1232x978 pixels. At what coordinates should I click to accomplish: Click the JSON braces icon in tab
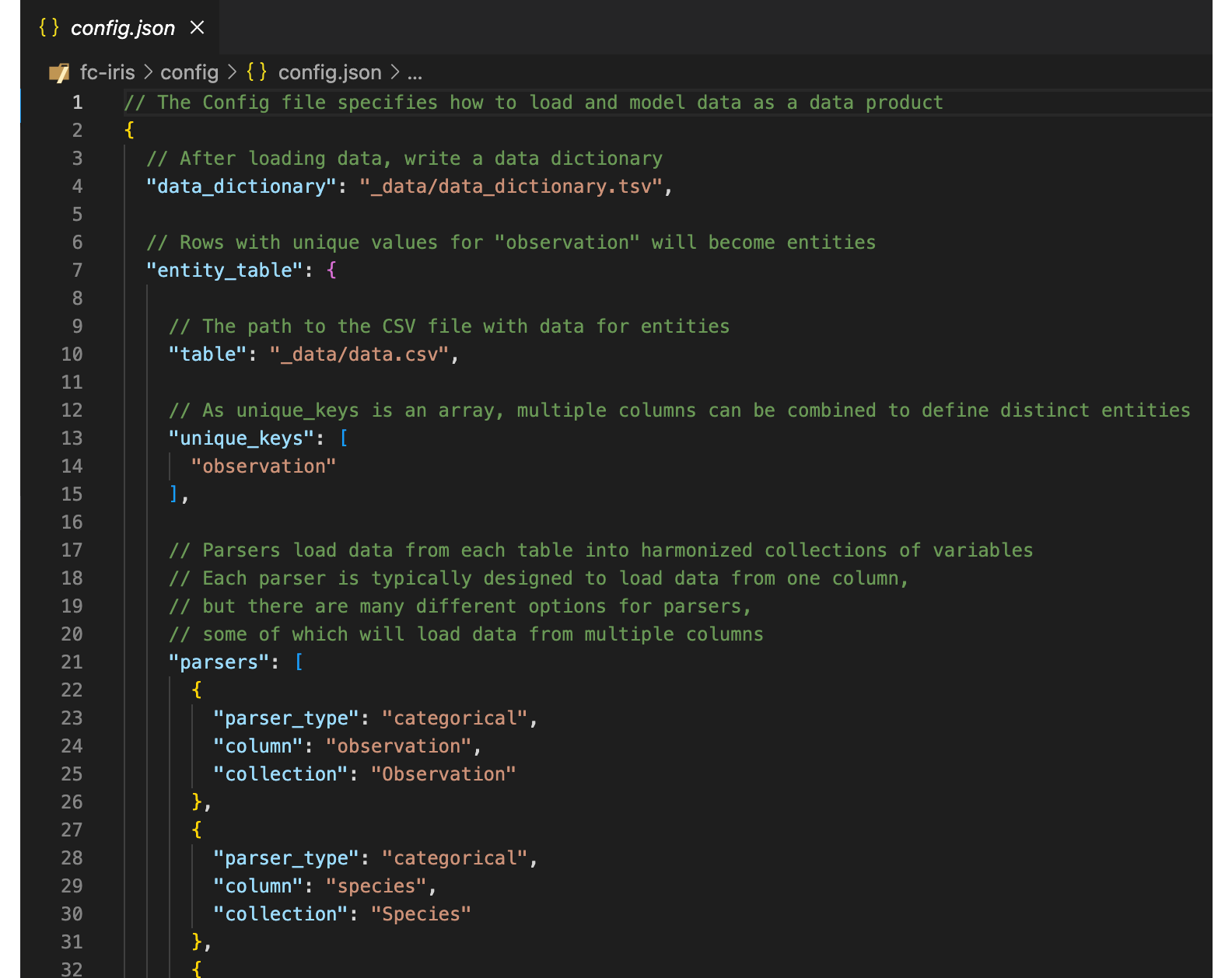coord(49,28)
